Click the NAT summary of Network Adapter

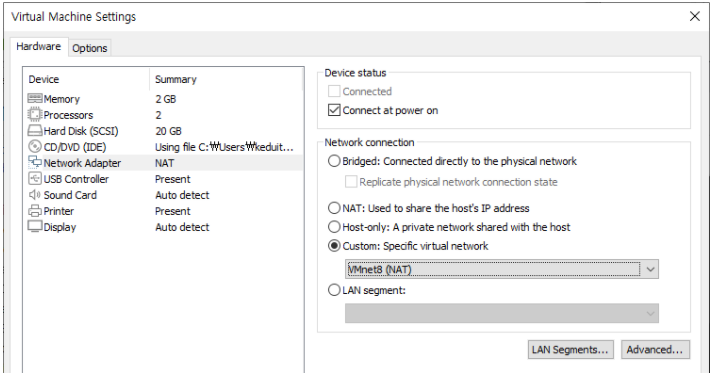click(x=164, y=163)
